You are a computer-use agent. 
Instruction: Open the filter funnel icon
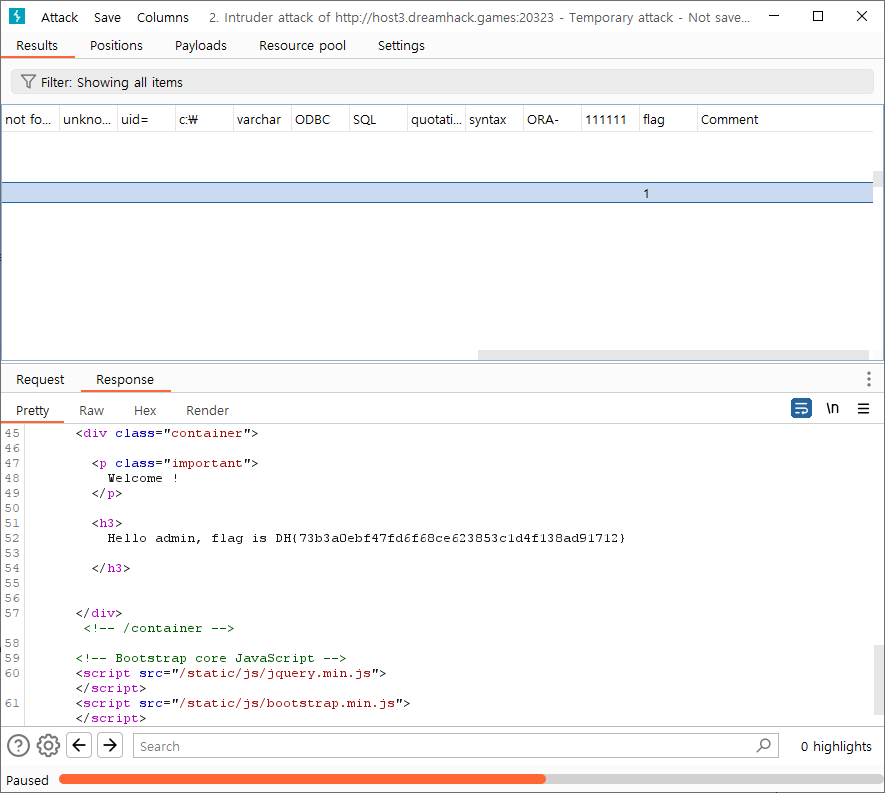(28, 82)
